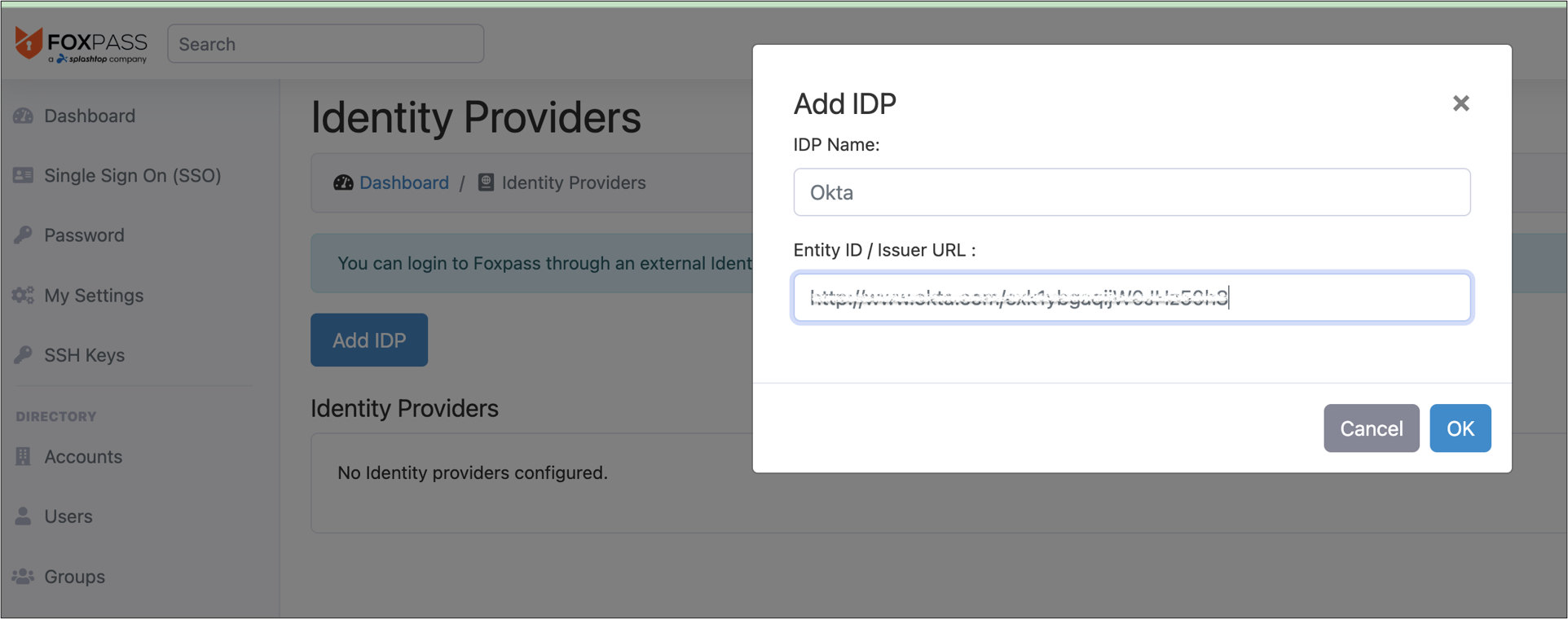Image resolution: width=1568 pixels, height=619 pixels.
Task: Open Single Sign On (SSO) menu item
Action: (133, 175)
